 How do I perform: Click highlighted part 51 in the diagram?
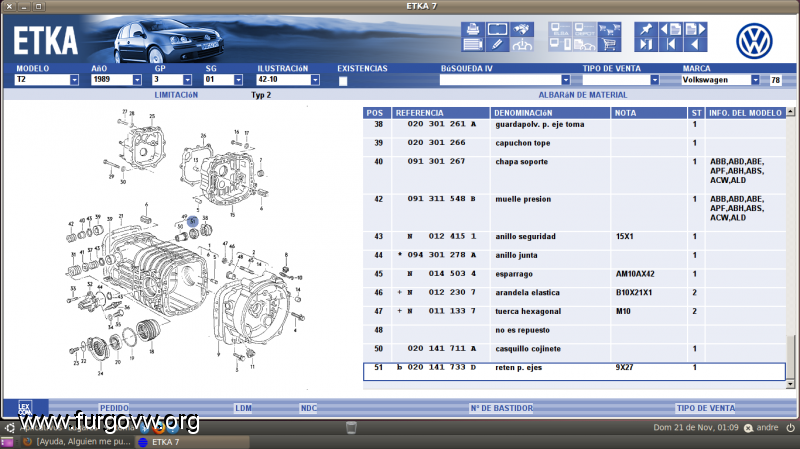coord(193,221)
